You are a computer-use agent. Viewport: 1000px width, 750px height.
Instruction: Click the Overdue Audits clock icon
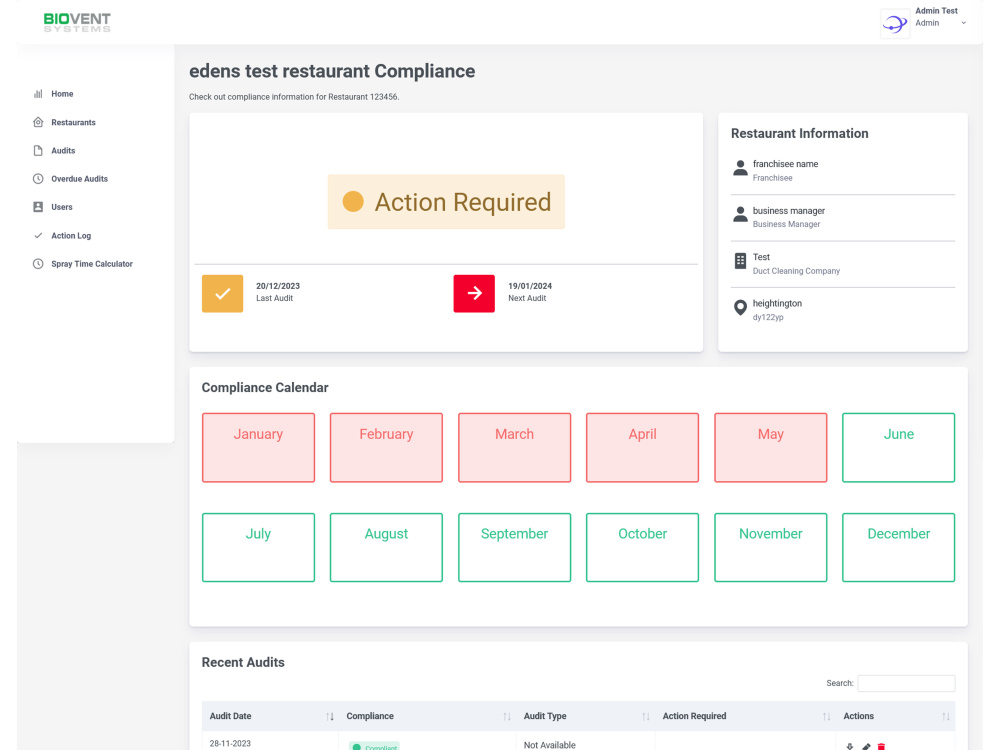tap(38, 179)
